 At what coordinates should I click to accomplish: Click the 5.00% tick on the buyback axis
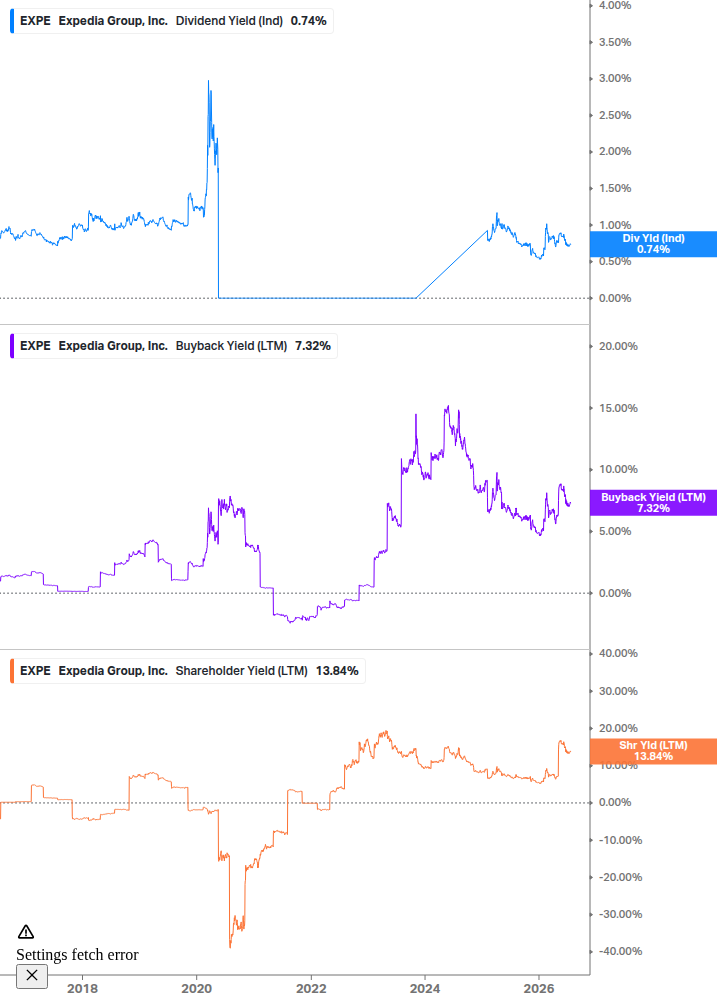click(615, 531)
